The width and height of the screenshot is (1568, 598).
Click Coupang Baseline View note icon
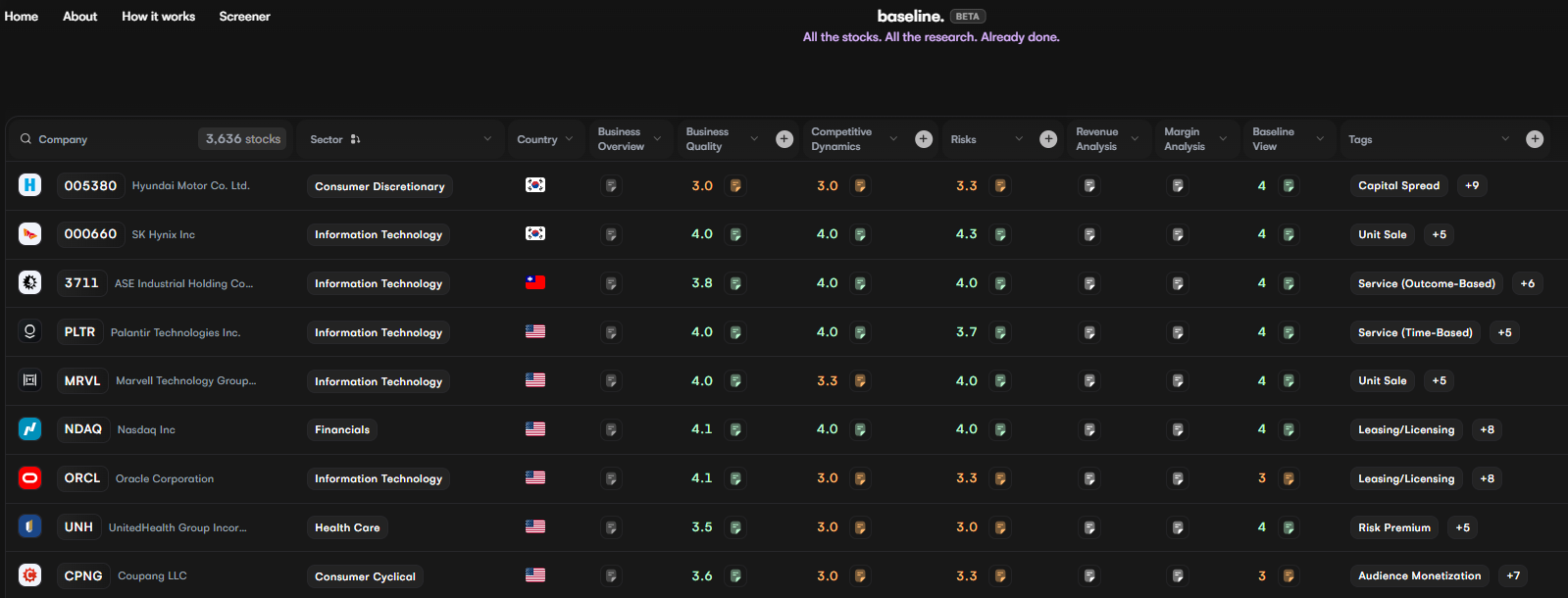1289,576
